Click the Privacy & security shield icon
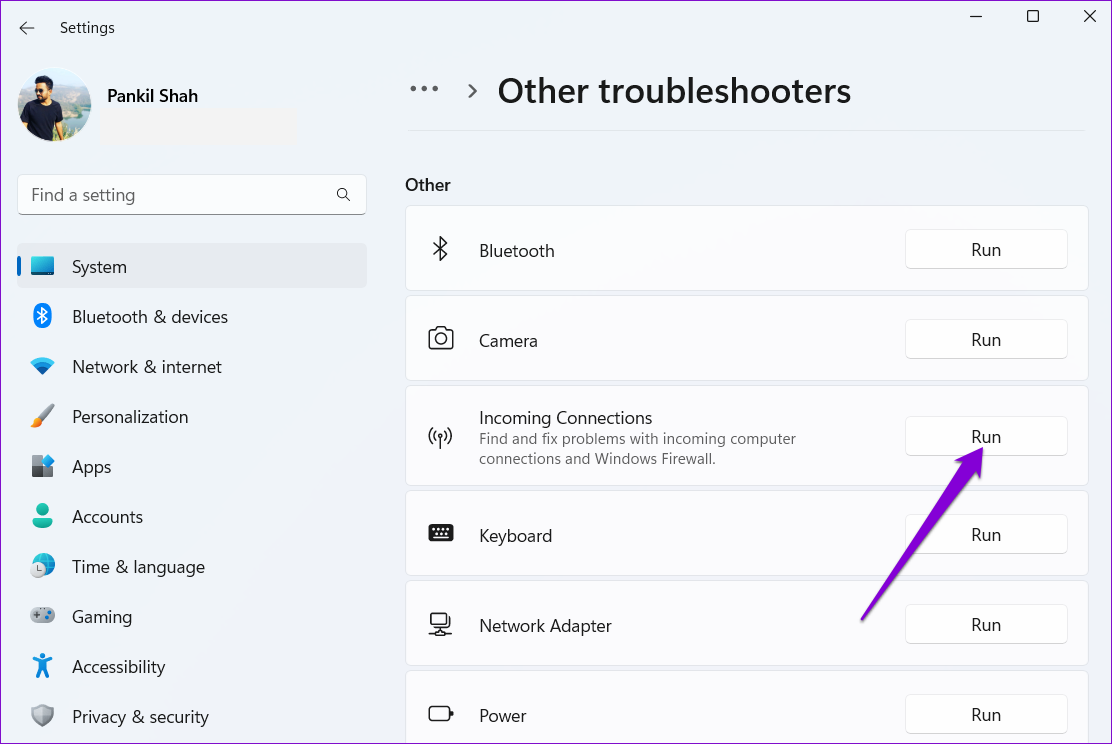Image resolution: width=1112 pixels, height=744 pixels. coord(43,716)
